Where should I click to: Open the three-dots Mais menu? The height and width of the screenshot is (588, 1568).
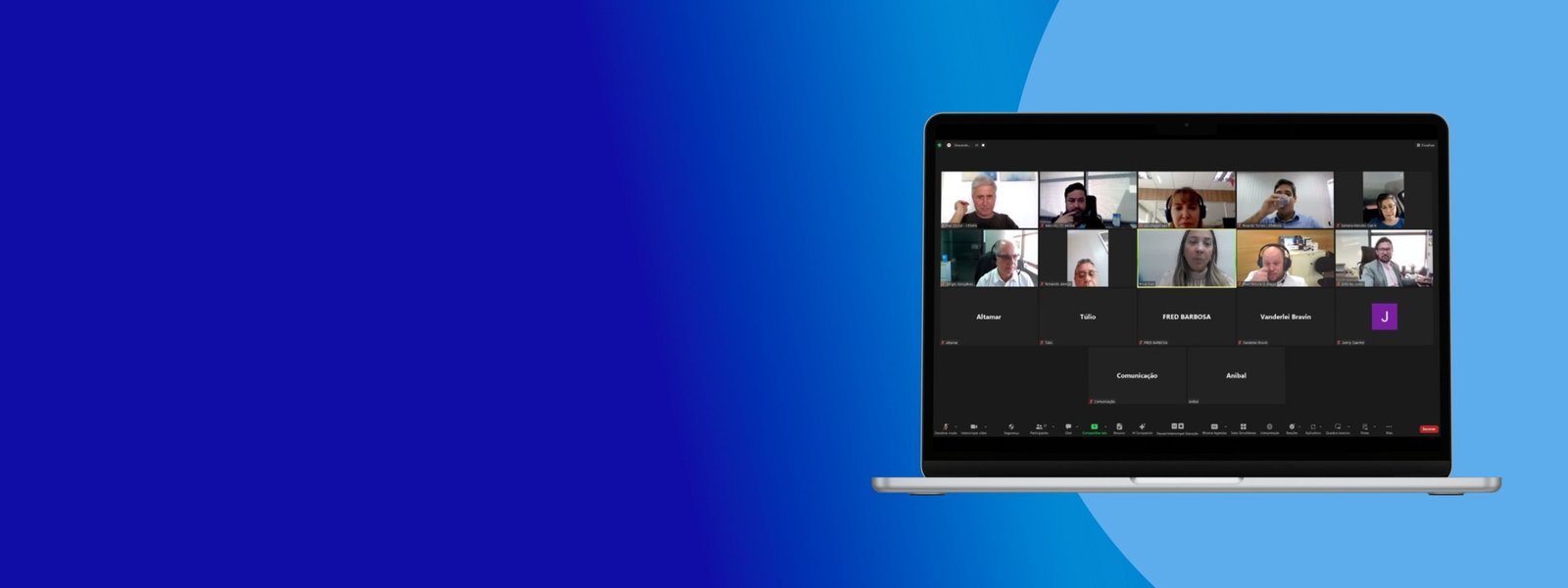pos(1389,427)
